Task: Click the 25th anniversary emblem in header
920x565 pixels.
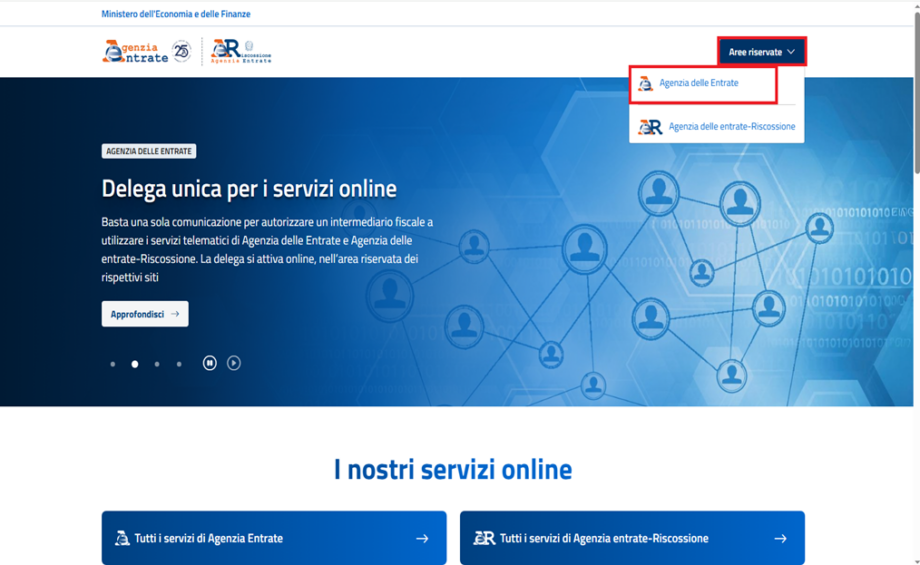Action: point(182,51)
